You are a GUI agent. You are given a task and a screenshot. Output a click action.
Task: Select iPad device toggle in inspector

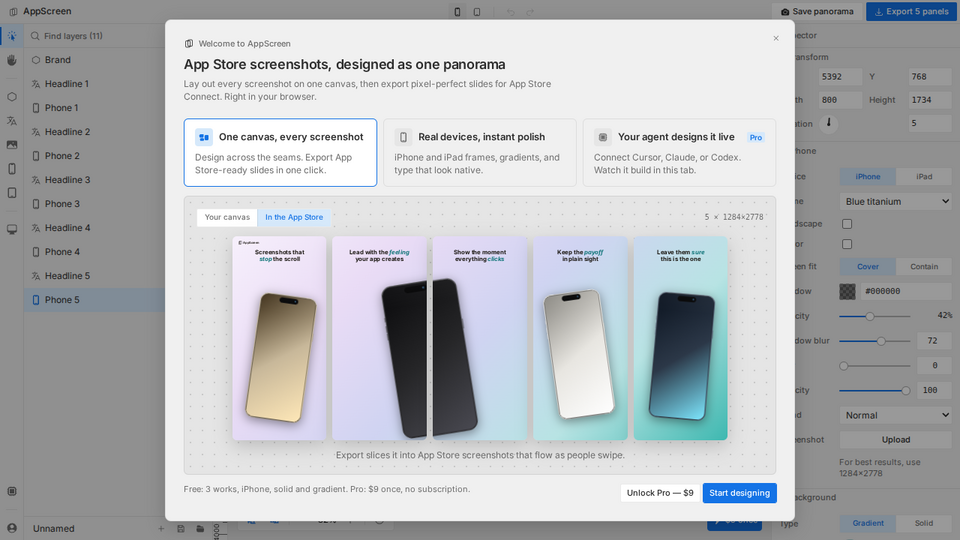click(924, 176)
